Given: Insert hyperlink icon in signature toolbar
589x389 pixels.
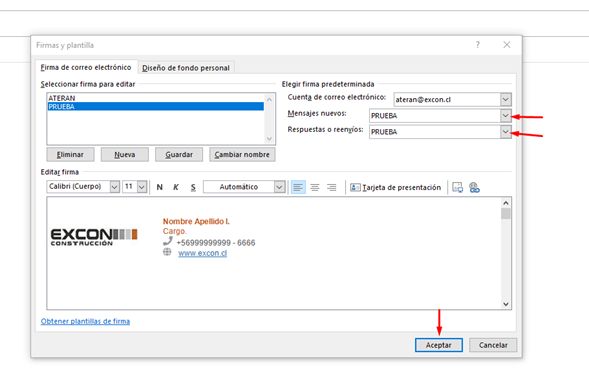Looking at the screenshot, I should pyautogui.click(x=474, y=187).
